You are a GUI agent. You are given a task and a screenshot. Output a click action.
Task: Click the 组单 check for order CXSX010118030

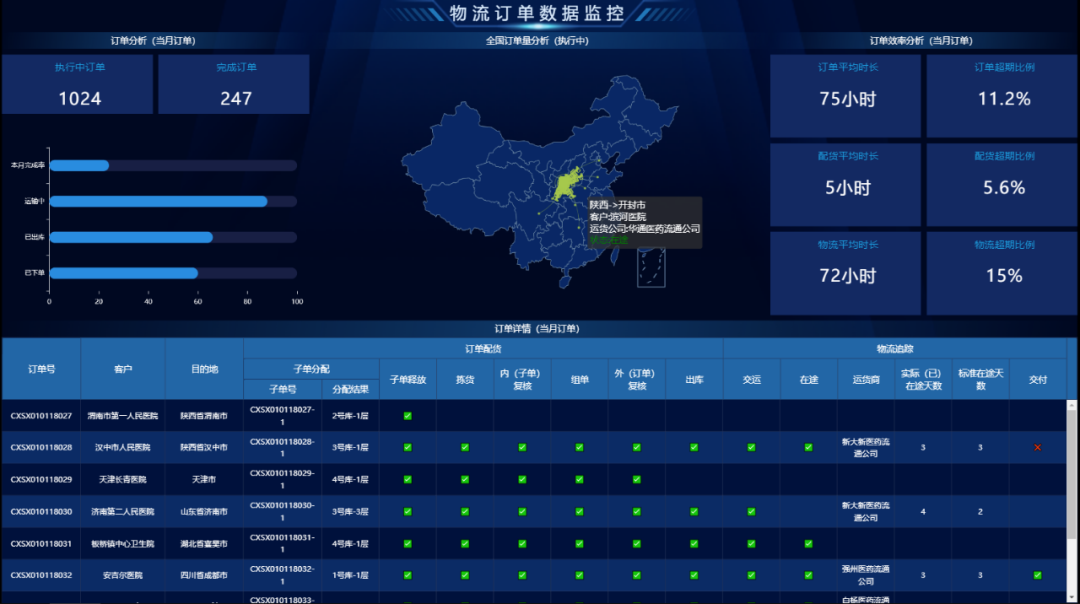click(x=579, y=512)
